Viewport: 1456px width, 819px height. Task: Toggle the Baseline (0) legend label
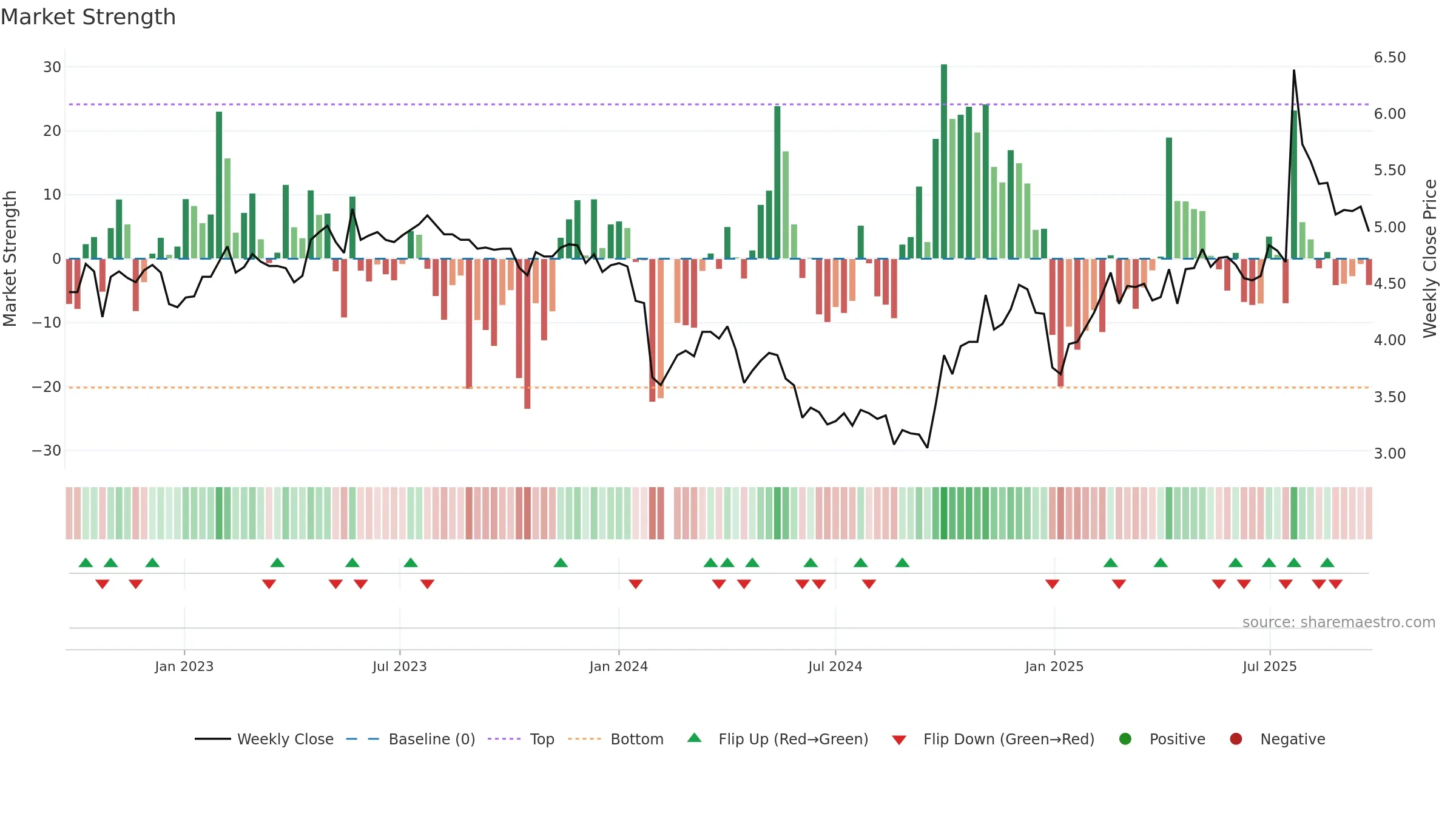tap(432, 739)
